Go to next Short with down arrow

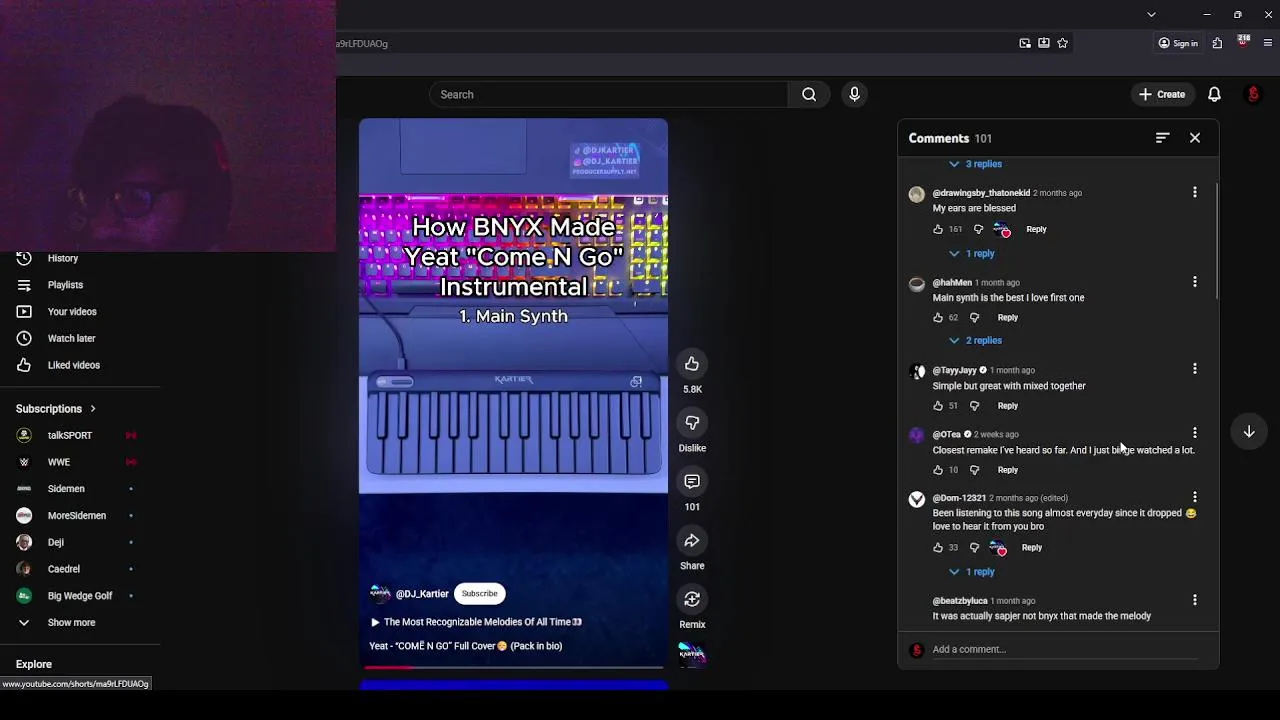point(1249,432)
